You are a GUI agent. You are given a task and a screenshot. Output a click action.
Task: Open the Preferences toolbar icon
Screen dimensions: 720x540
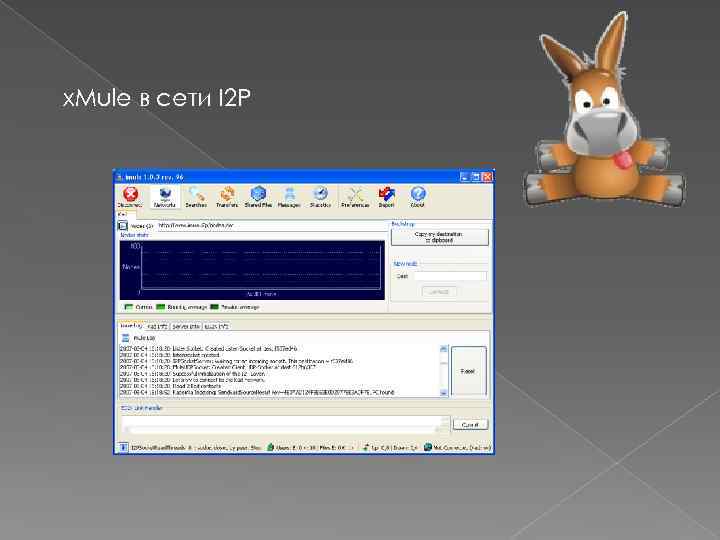point(355,197)
